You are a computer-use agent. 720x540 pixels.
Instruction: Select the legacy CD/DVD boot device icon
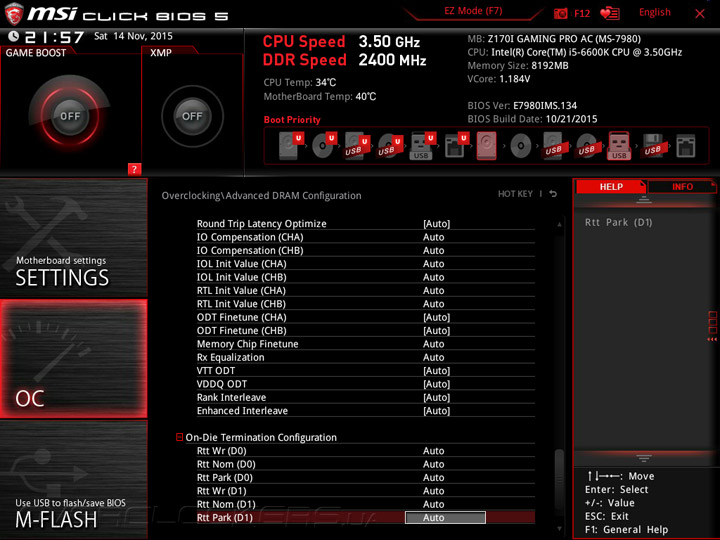[520, 146]
